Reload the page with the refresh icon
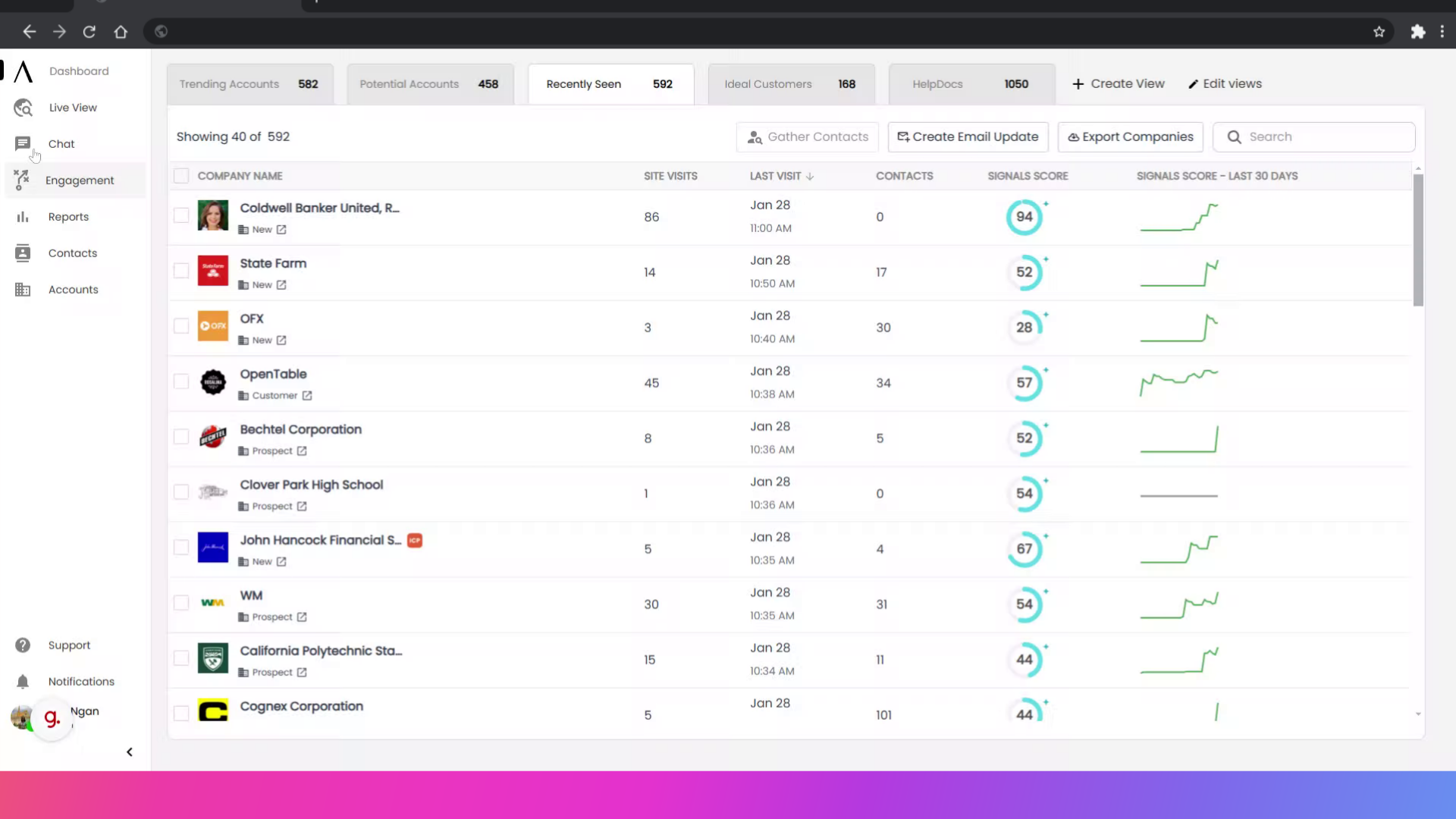This screenshot has width=1456, height=819. click(89, 32)
